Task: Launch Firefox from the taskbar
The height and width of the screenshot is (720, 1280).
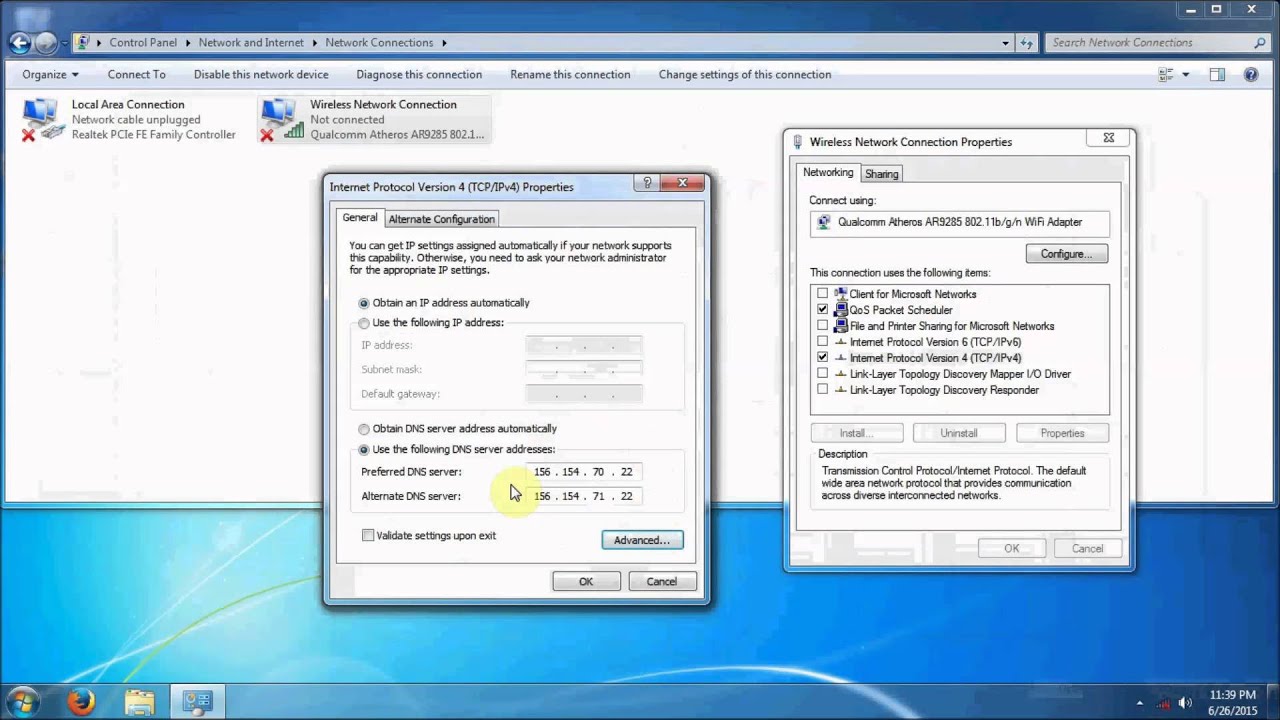Action: pyautogui.click(x=81, y=702)
